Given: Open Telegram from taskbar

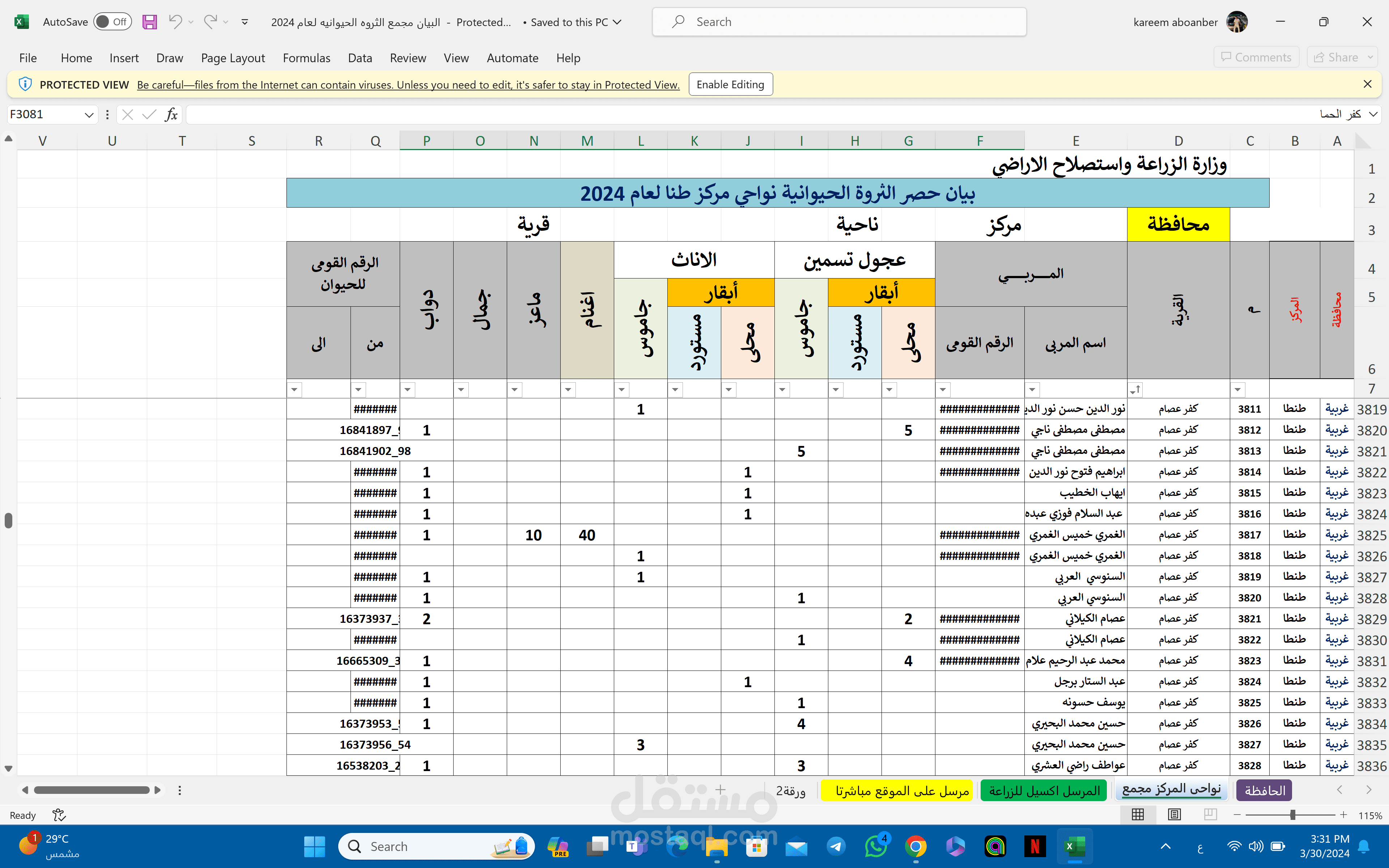Looking at the screenshot, I should coord(836,846).
